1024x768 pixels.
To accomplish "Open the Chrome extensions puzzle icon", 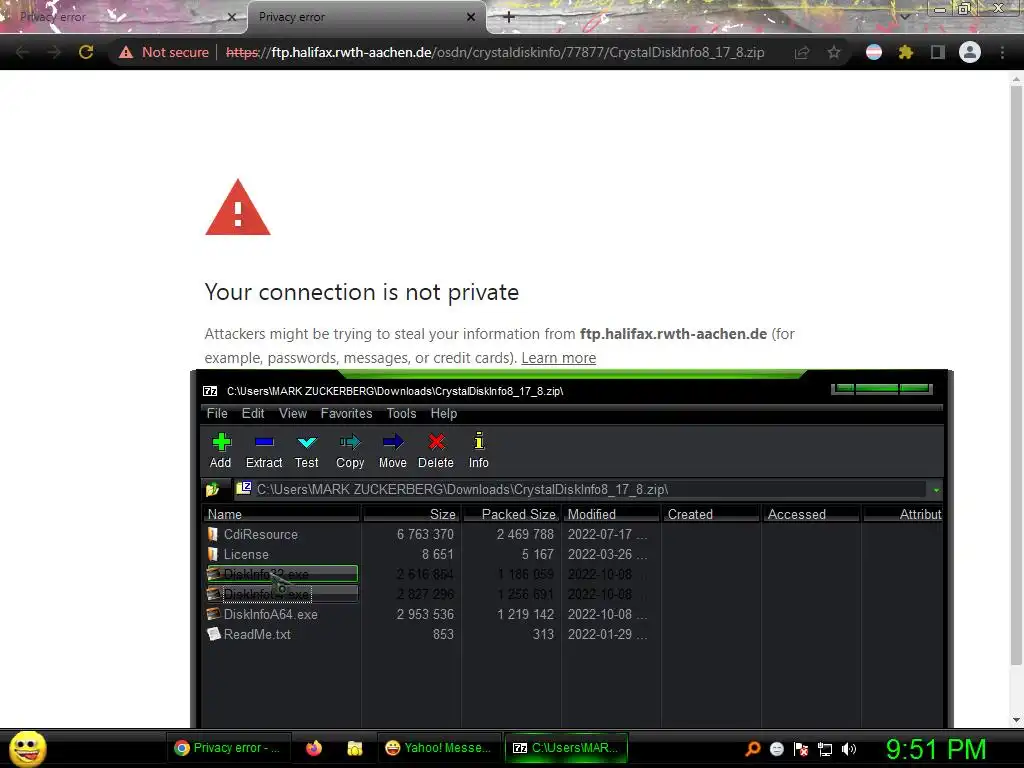I will 905,52.
